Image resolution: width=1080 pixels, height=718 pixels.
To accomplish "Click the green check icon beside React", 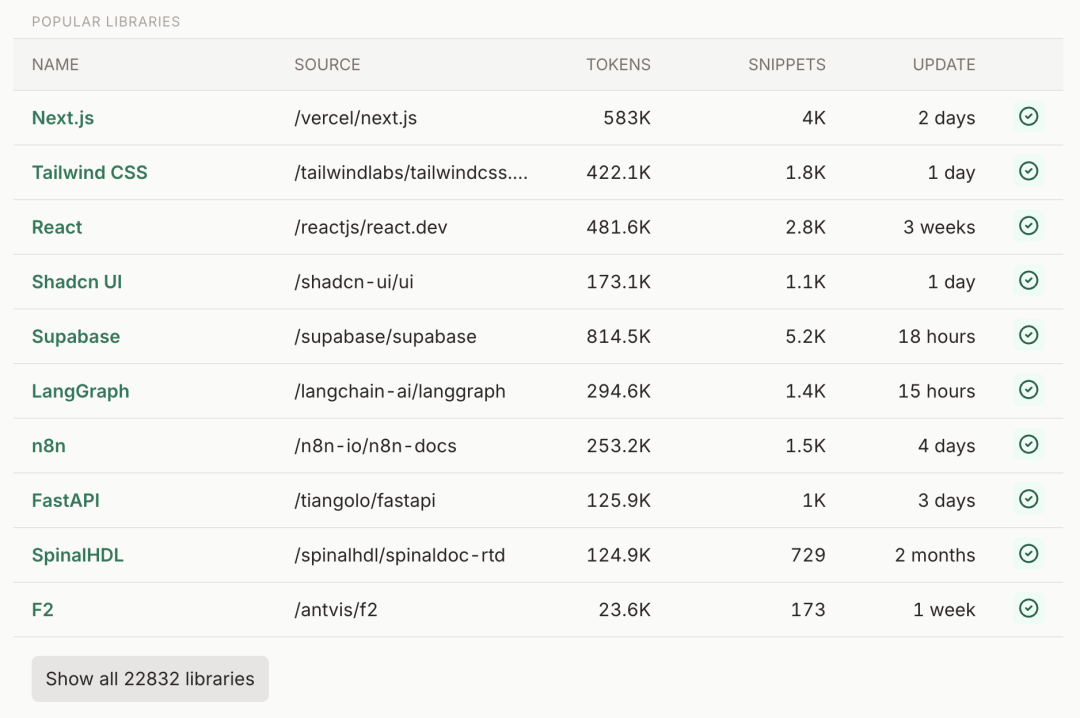I will click(x=1028, y=226).
